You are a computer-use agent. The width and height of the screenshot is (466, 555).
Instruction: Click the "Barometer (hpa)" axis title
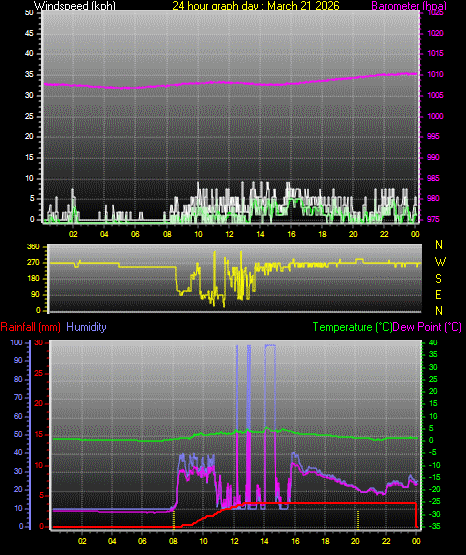(x=409, y=6)
